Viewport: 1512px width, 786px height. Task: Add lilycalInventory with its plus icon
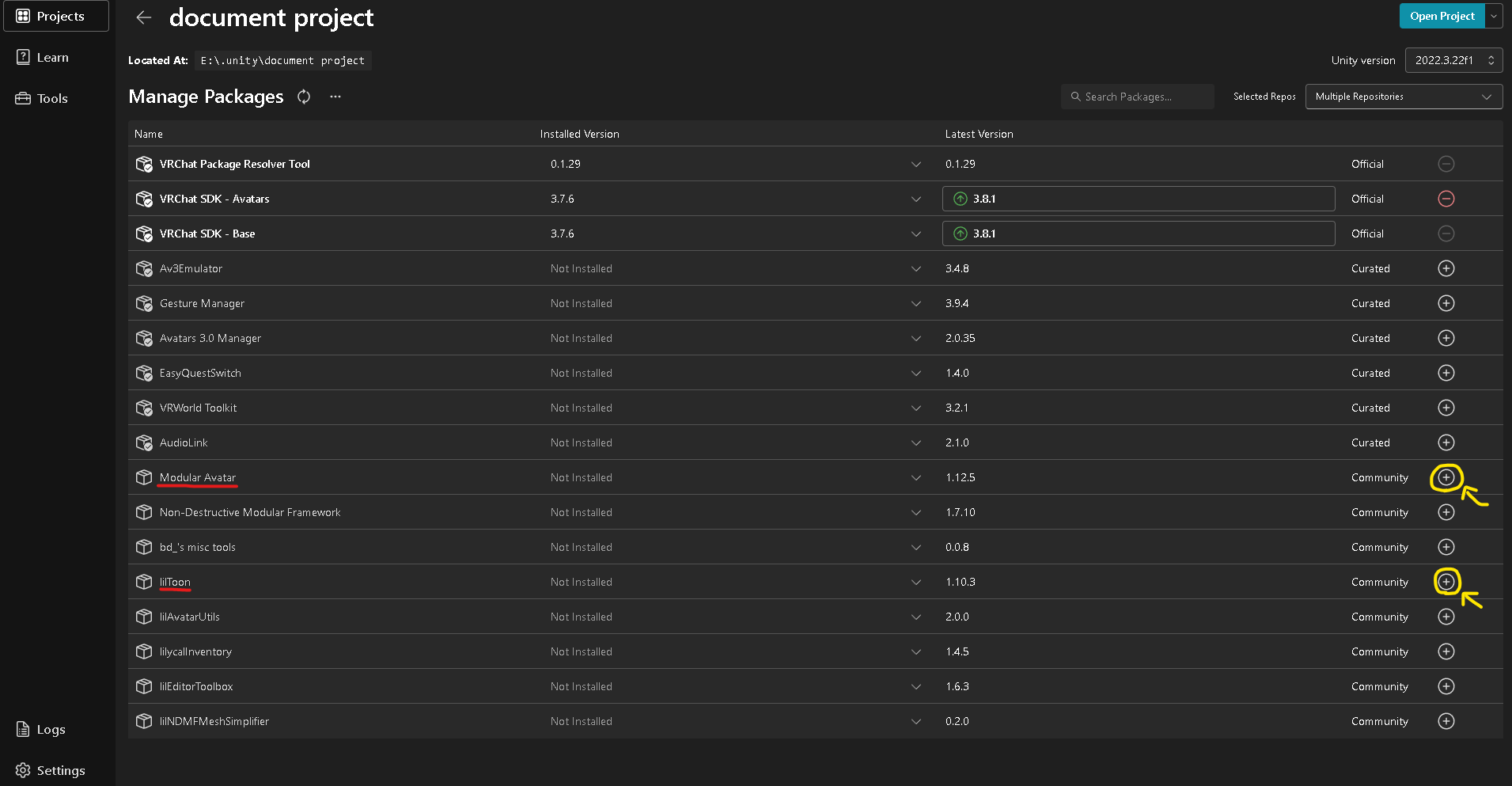pos(1446,651)
